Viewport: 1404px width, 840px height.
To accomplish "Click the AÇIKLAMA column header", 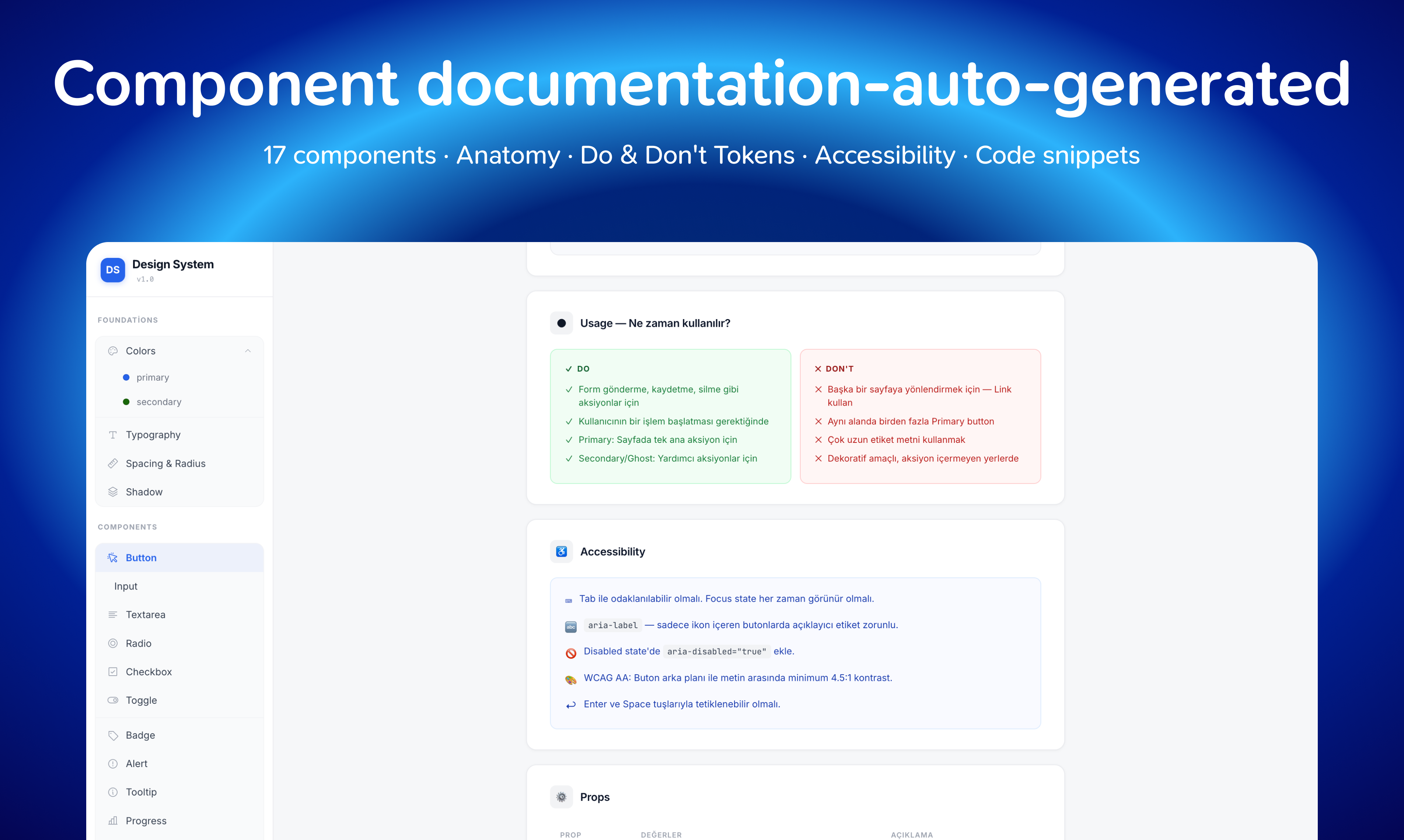I will point(912,835).
